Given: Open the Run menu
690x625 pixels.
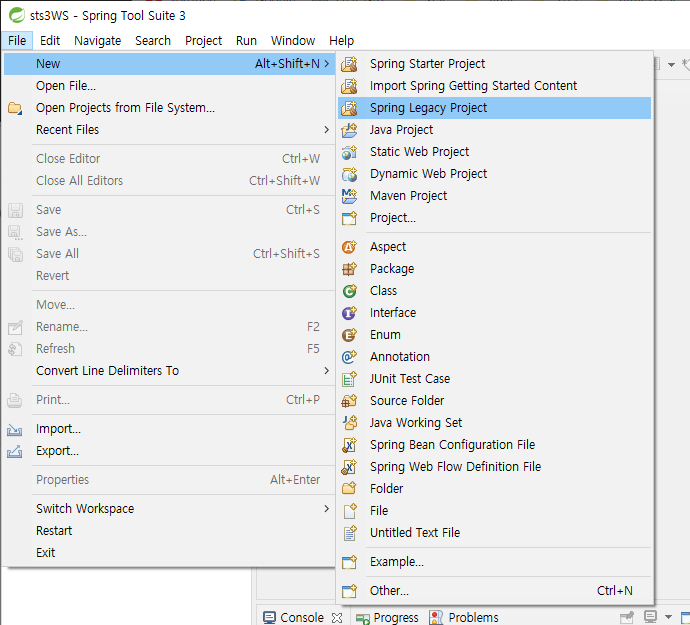Looking at the screenshot, I should coord(246,41).
